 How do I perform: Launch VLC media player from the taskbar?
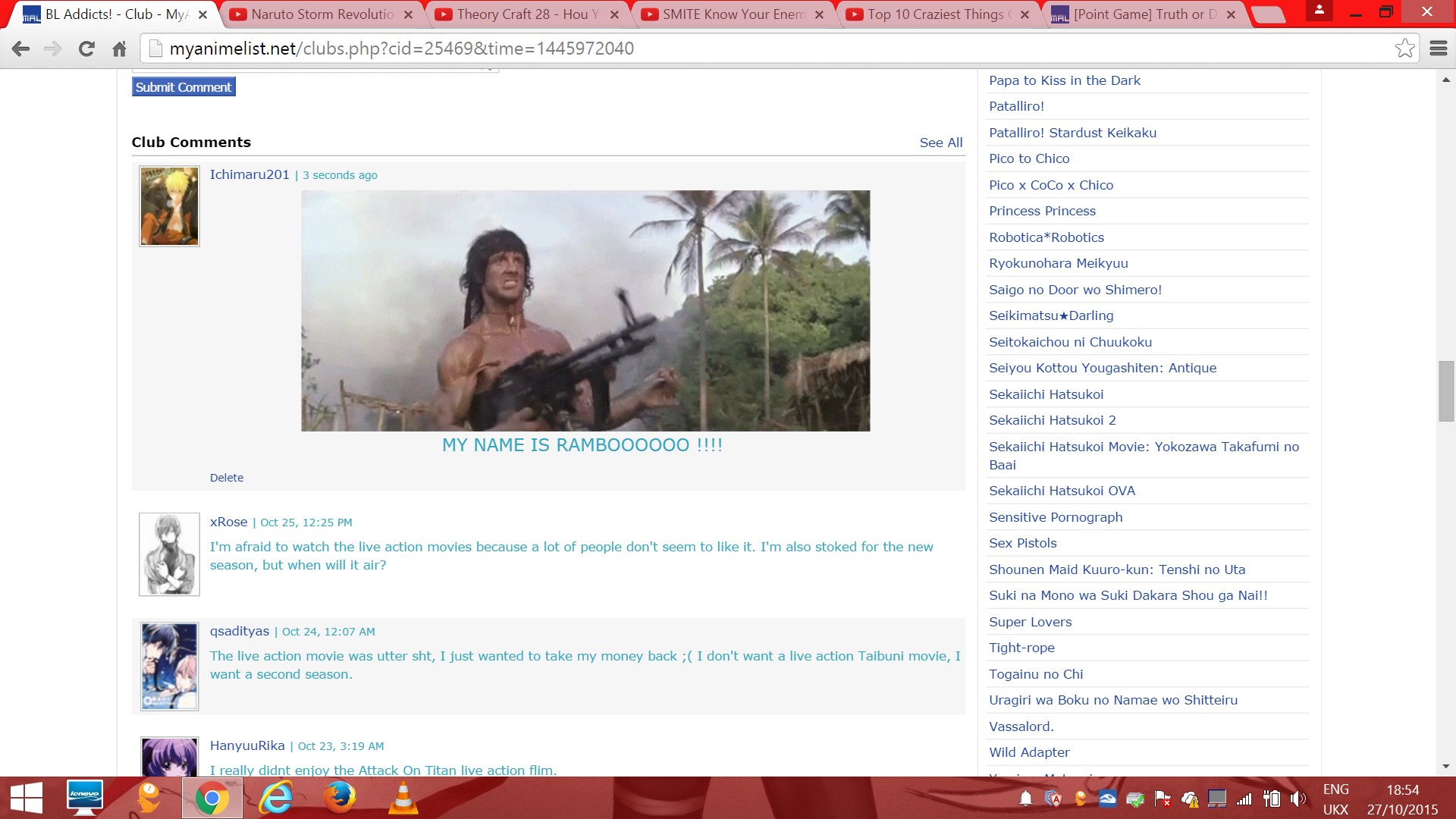coord(403,798)
